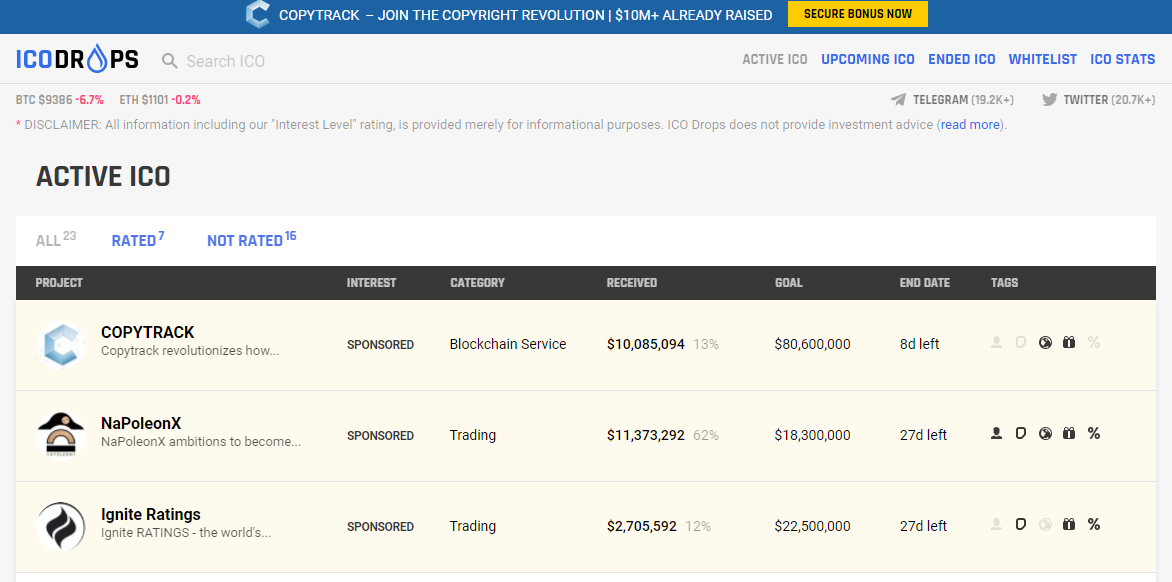Click the Twitter bird icon

pyautogui.click(x=1049, y=99)
